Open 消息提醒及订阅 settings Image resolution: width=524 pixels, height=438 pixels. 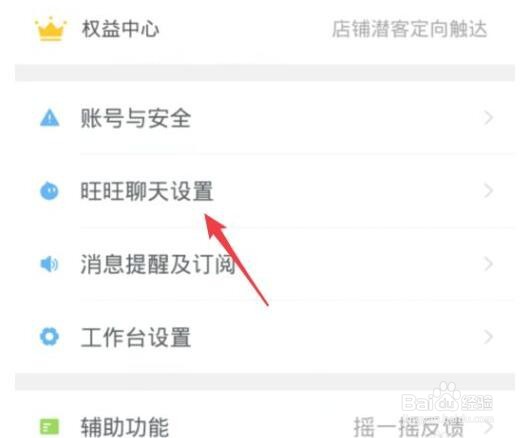(x=265, y=264)
